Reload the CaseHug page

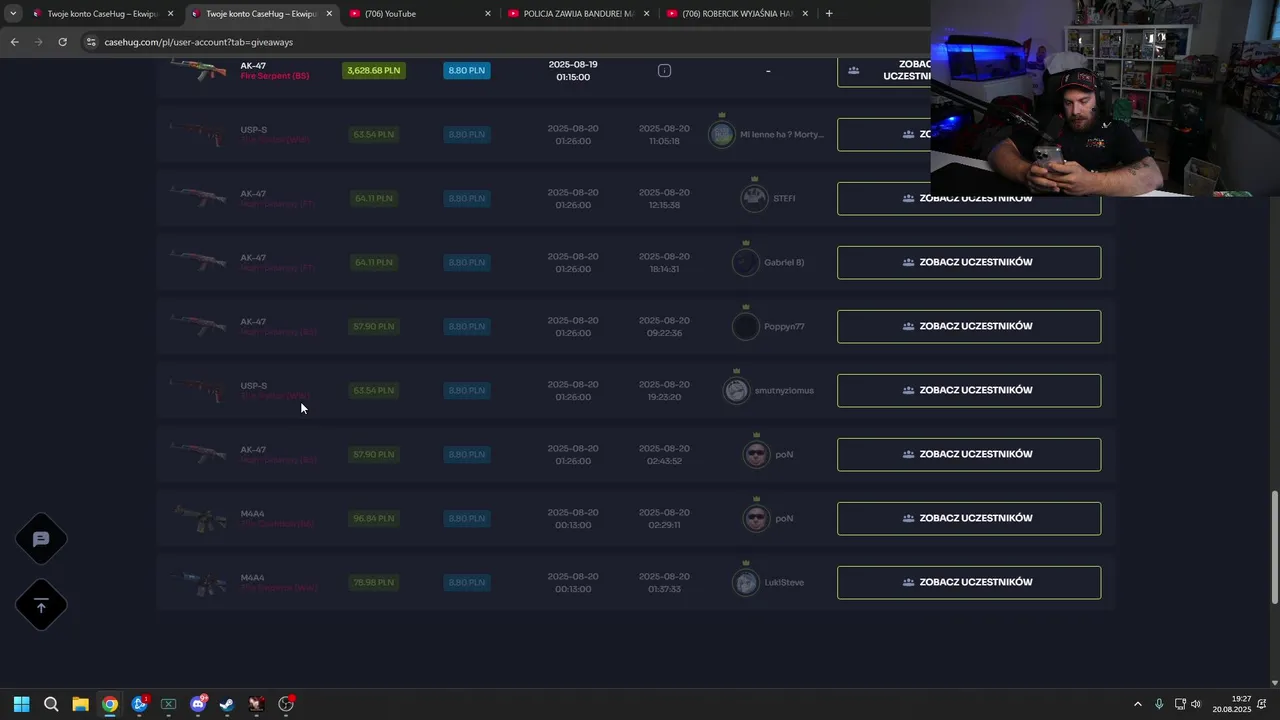click(x=62, y=42)
